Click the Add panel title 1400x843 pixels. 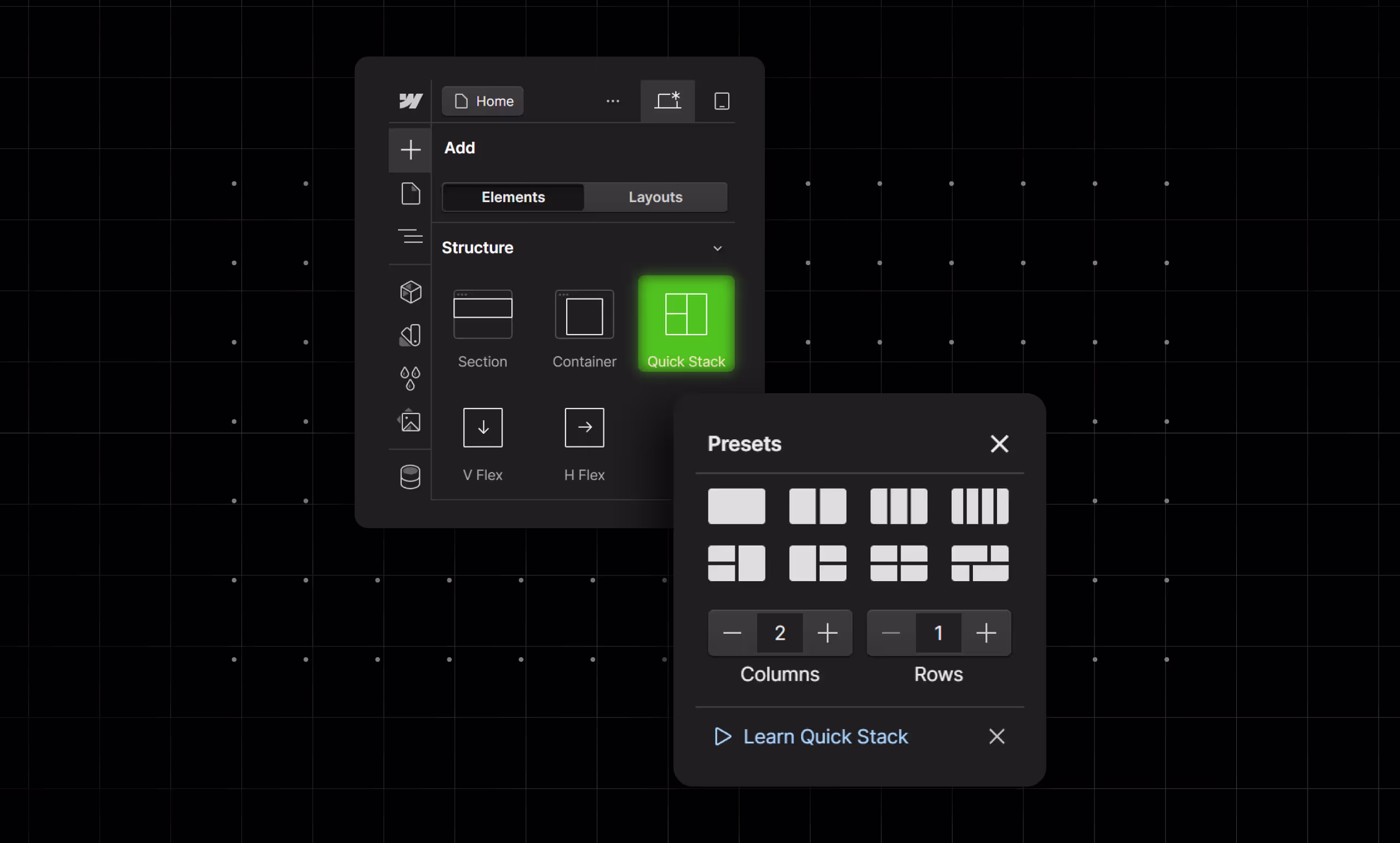(459, 148)
